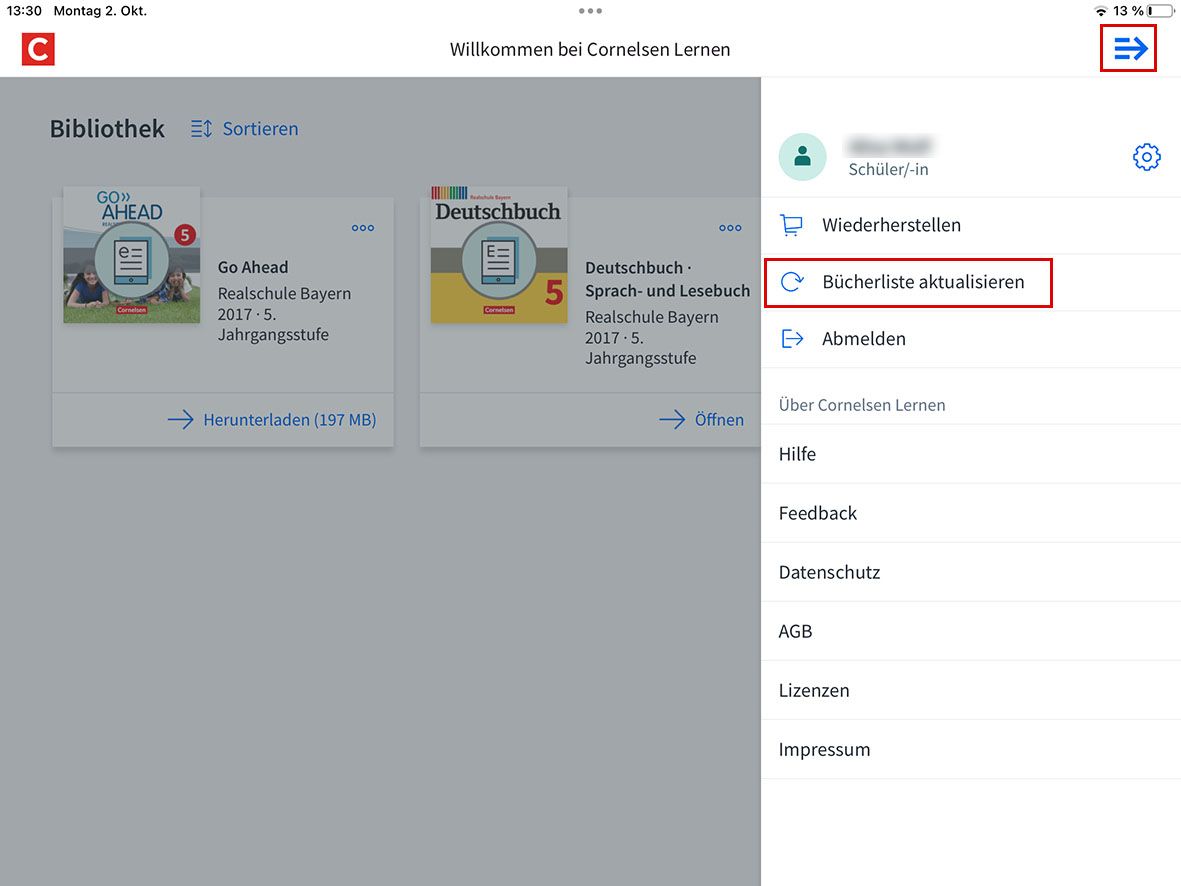Open settings with the gear icon

point(1146,157)
